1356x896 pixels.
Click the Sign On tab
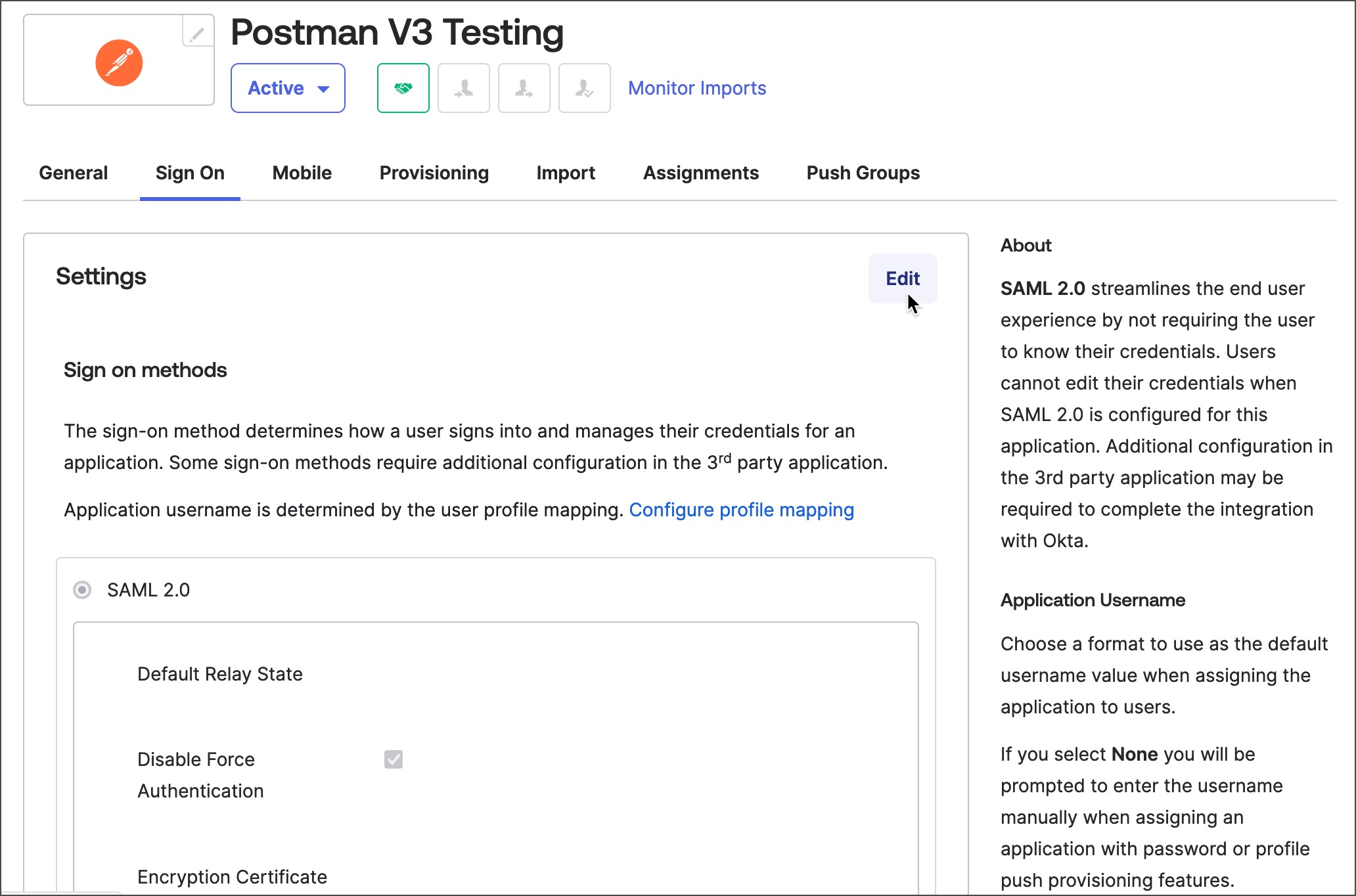[190, 173]
